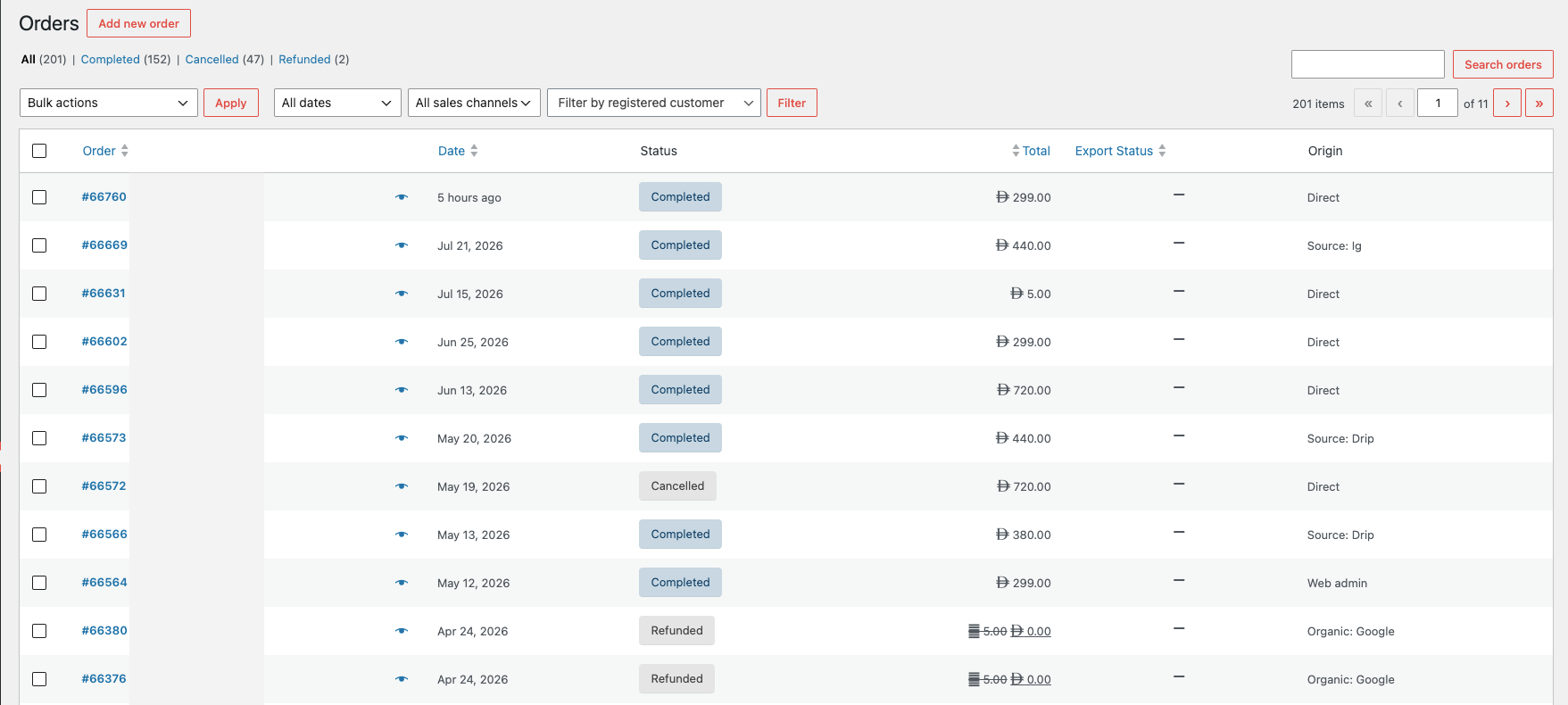Screen dimensions: 1568x705
Task: Switch to Completed (152) orders view
Action: click(x=126, y=60)
